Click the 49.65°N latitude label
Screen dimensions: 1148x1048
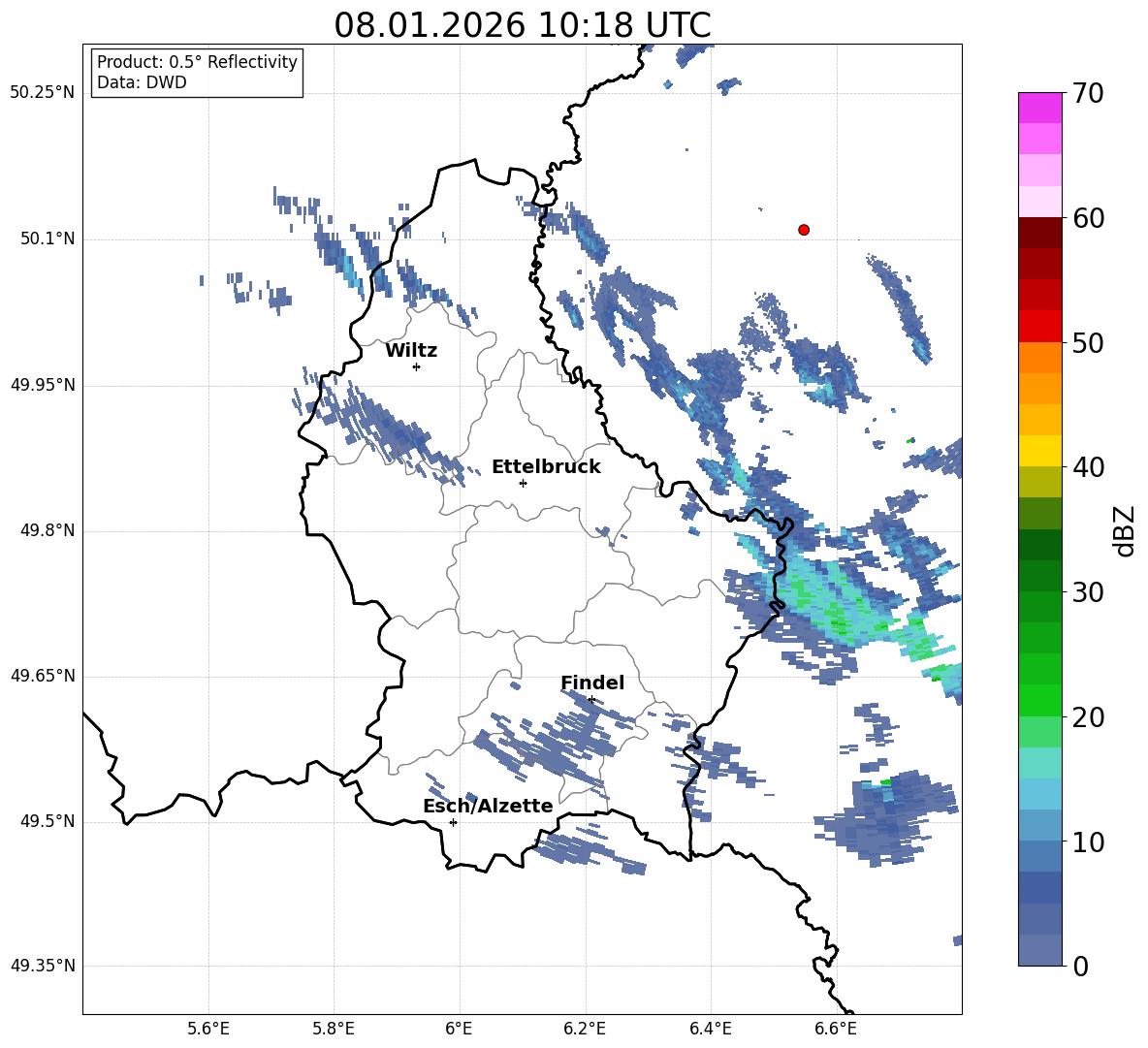click(43, 676)
